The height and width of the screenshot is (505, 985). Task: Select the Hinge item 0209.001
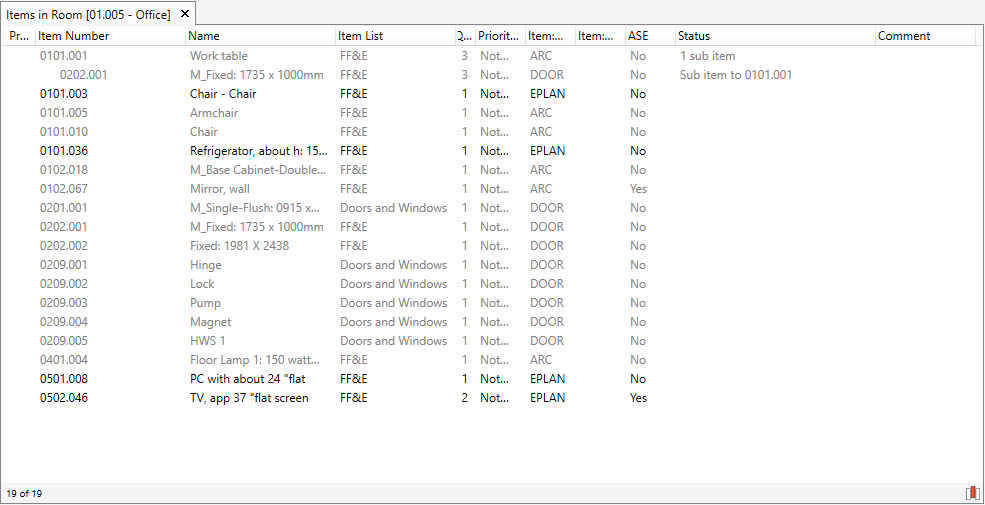pyautogui.click(x=64, y=265)
